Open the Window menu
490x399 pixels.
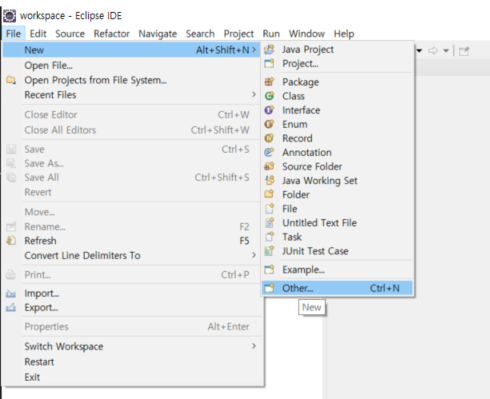307,34
